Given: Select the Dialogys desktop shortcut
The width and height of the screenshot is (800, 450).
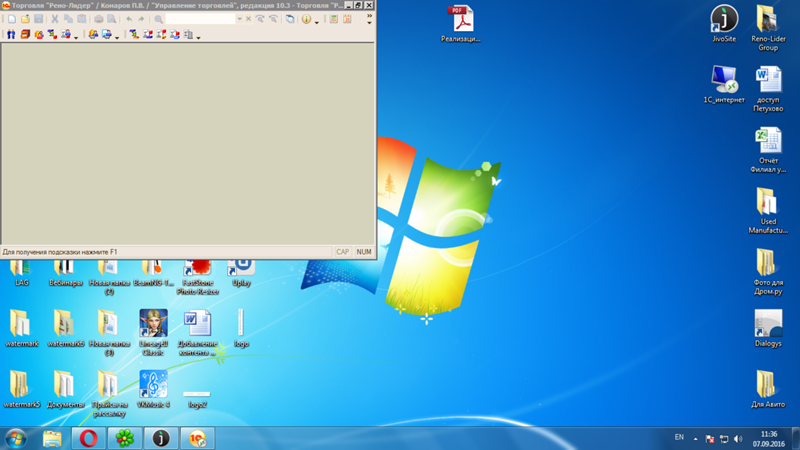Looking at the screenshot, I should point(768,328).
